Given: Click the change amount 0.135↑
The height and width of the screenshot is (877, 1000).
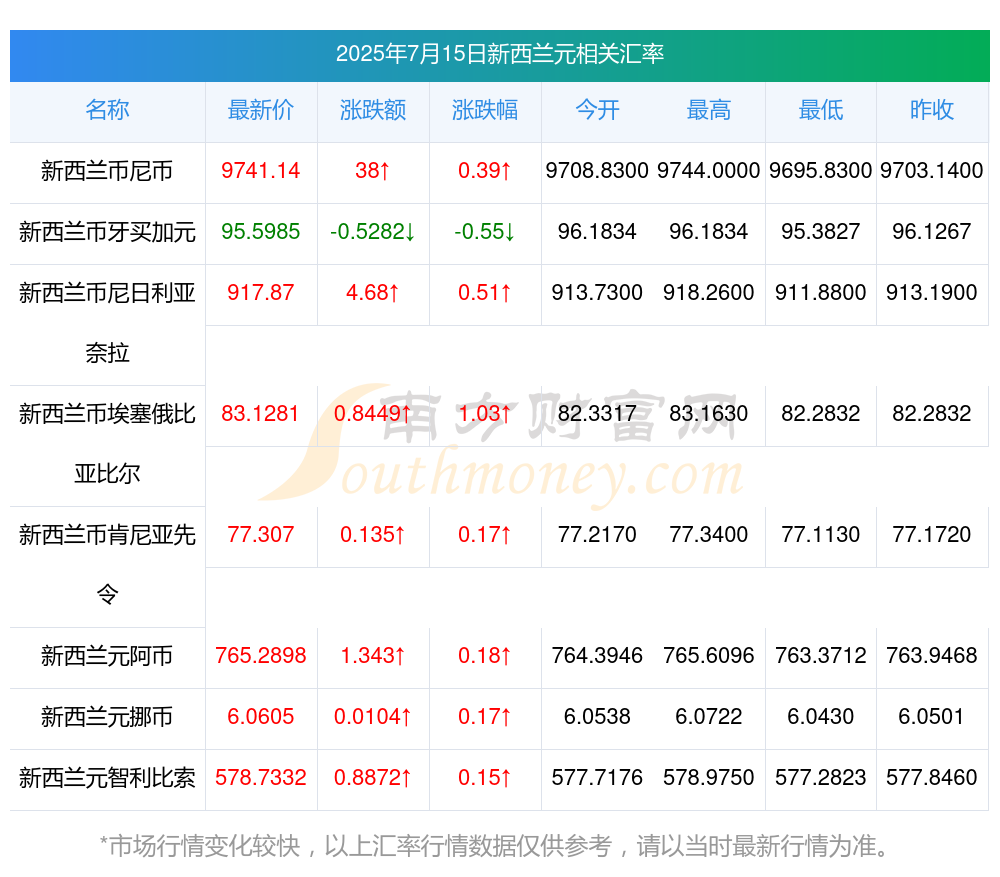Looking at the screenshot, I should (372, 534).
